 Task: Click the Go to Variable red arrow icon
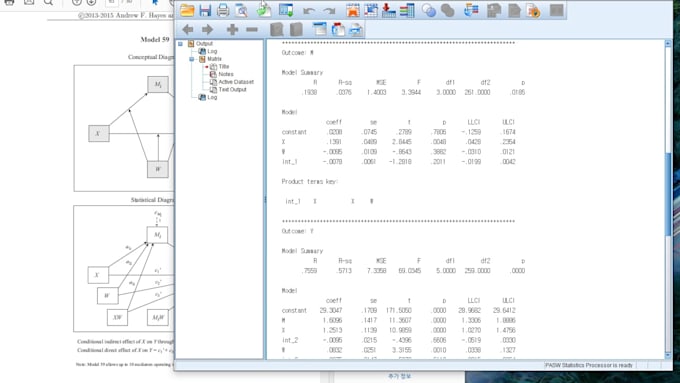pos(389,10)
